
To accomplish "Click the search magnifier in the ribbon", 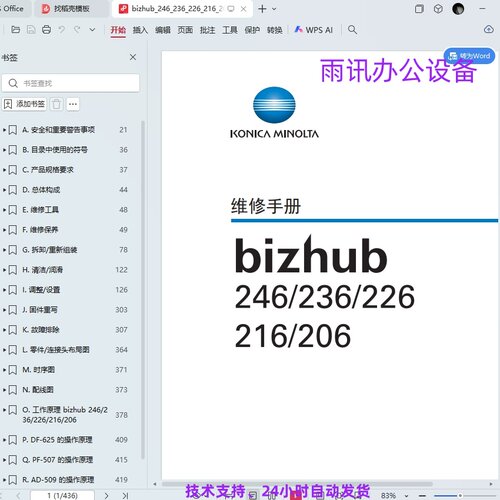I will pos(352,30).
